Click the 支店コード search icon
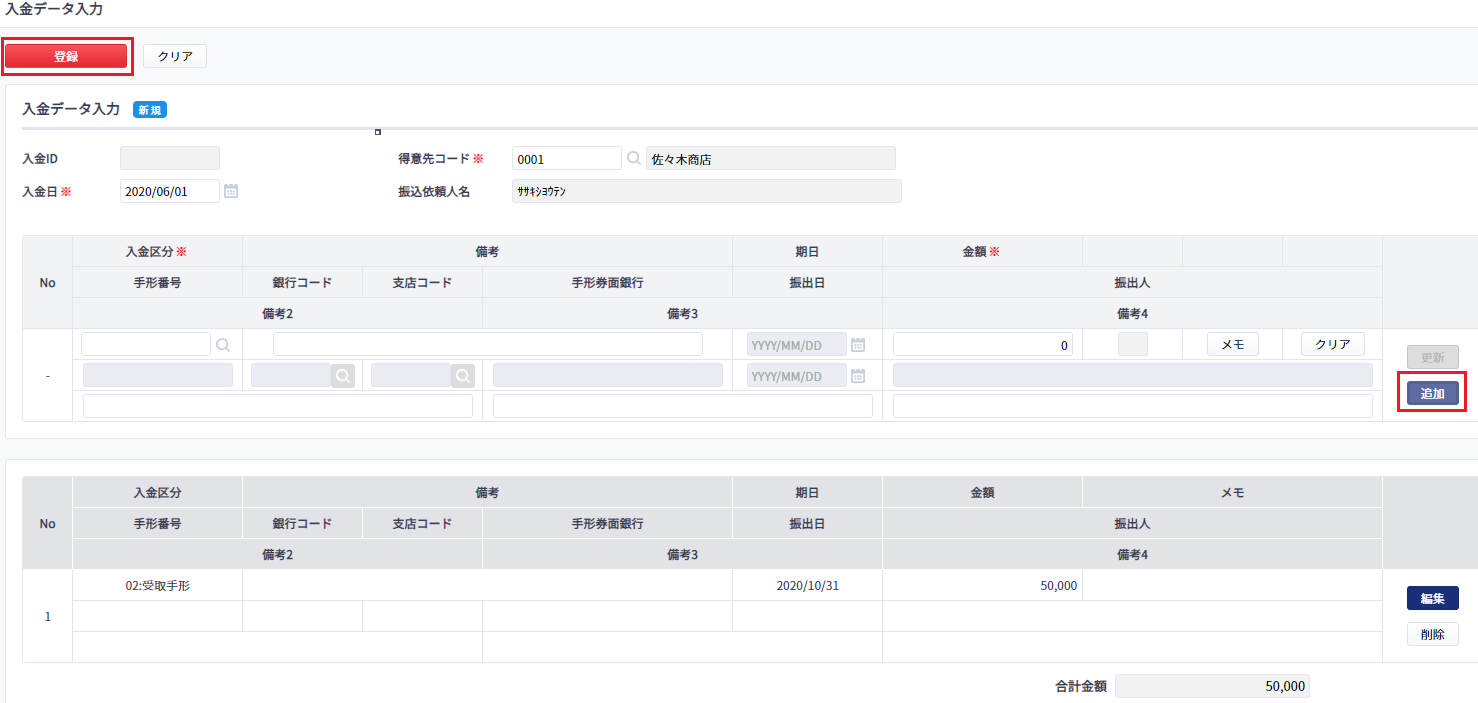This screenshot has height=703, width=1478. [x=463, y=376]
